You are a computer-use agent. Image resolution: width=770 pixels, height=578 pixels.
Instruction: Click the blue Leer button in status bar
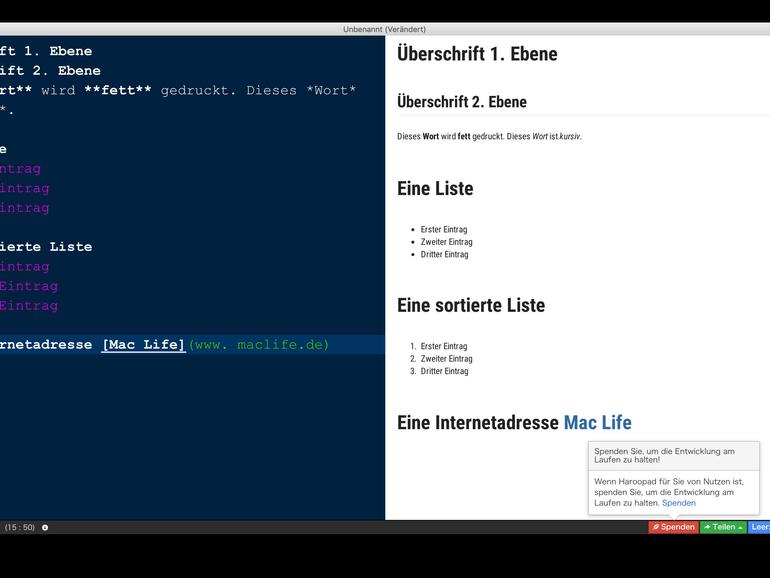[x=759, y=527]
